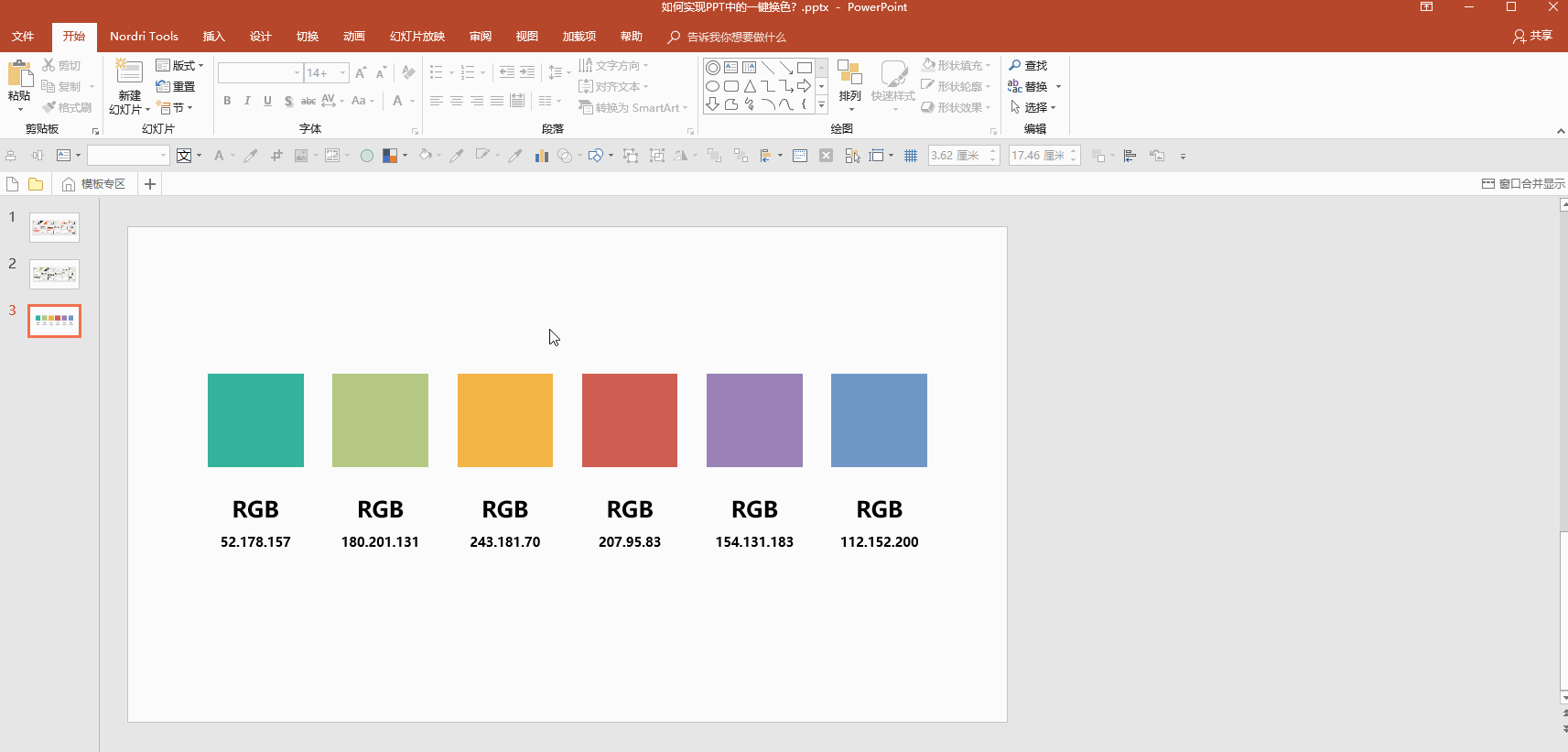Viewport: 1568px width, 752px height.
Task: Select slide 2 thumbnail in the slide panel
Action: coord(54,274)
